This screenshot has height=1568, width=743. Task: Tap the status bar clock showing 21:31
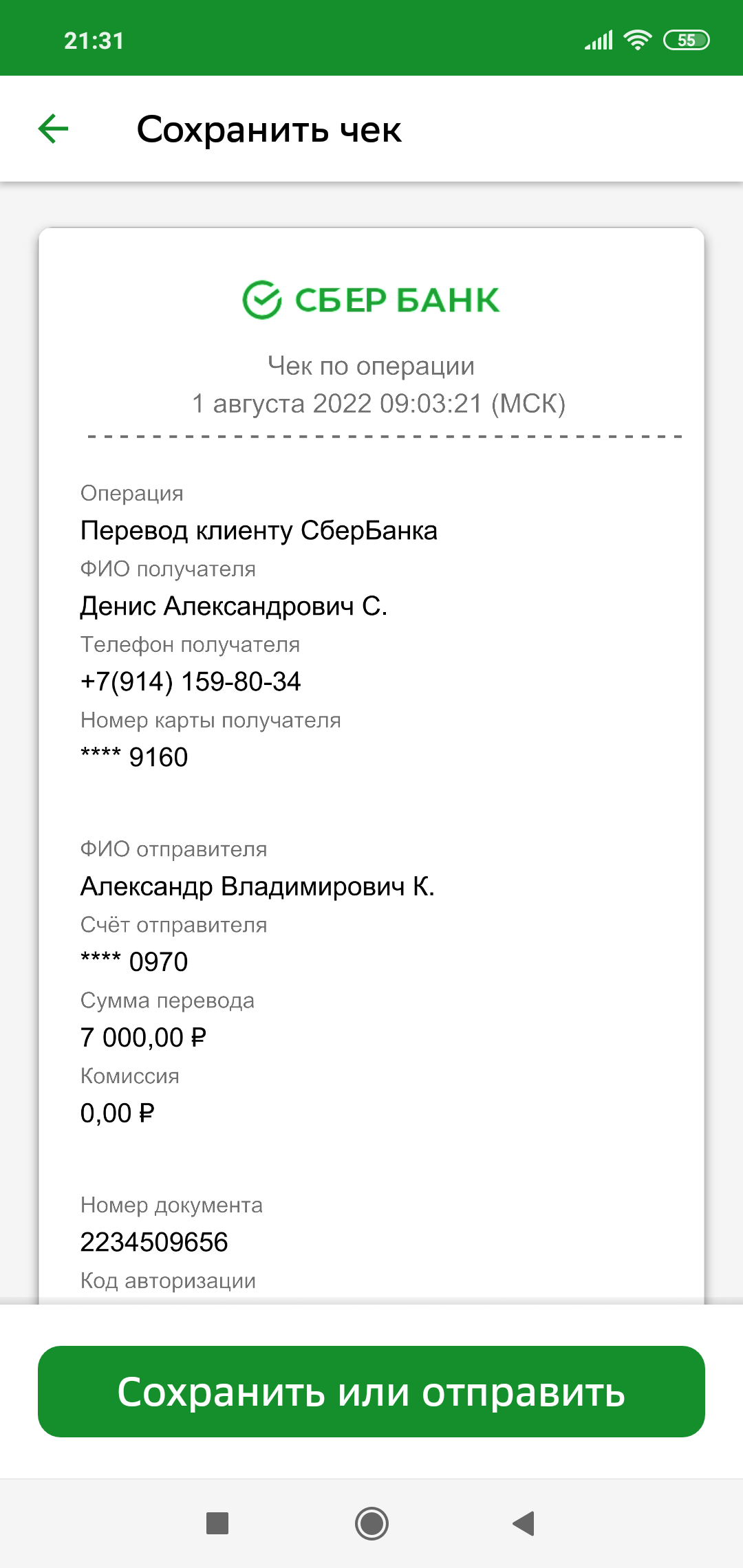[x=94, y=41]
